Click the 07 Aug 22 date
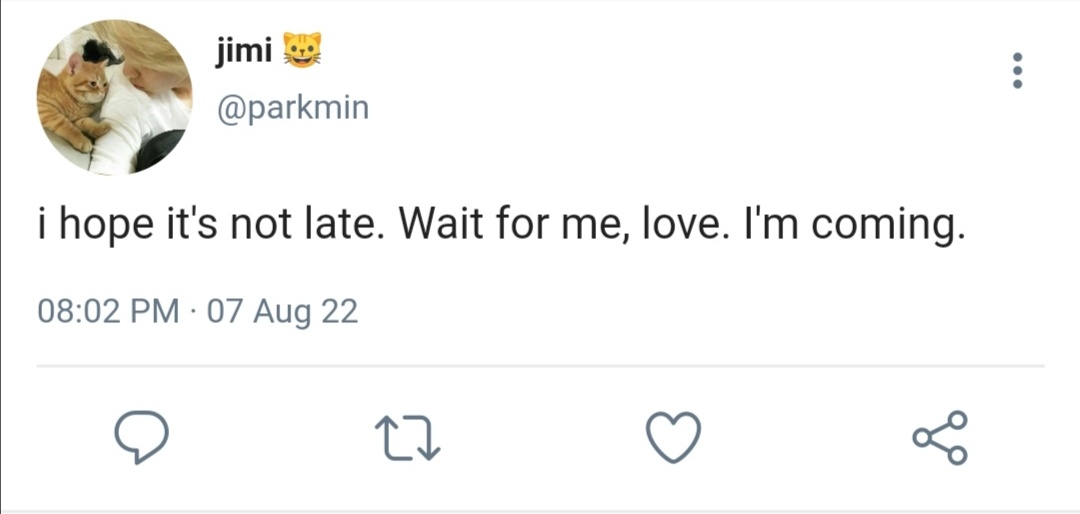The image size is (1080, 514). pos(282,312)
